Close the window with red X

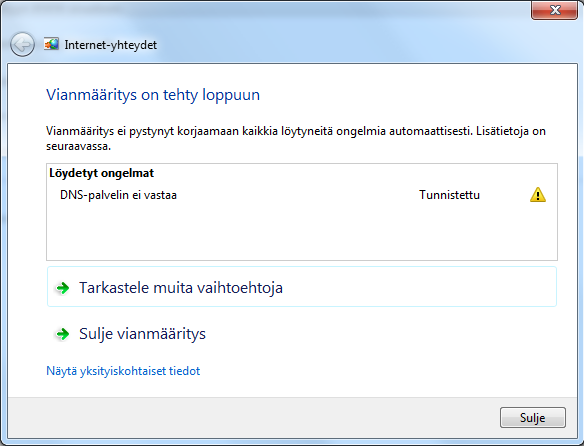point(555,10)
